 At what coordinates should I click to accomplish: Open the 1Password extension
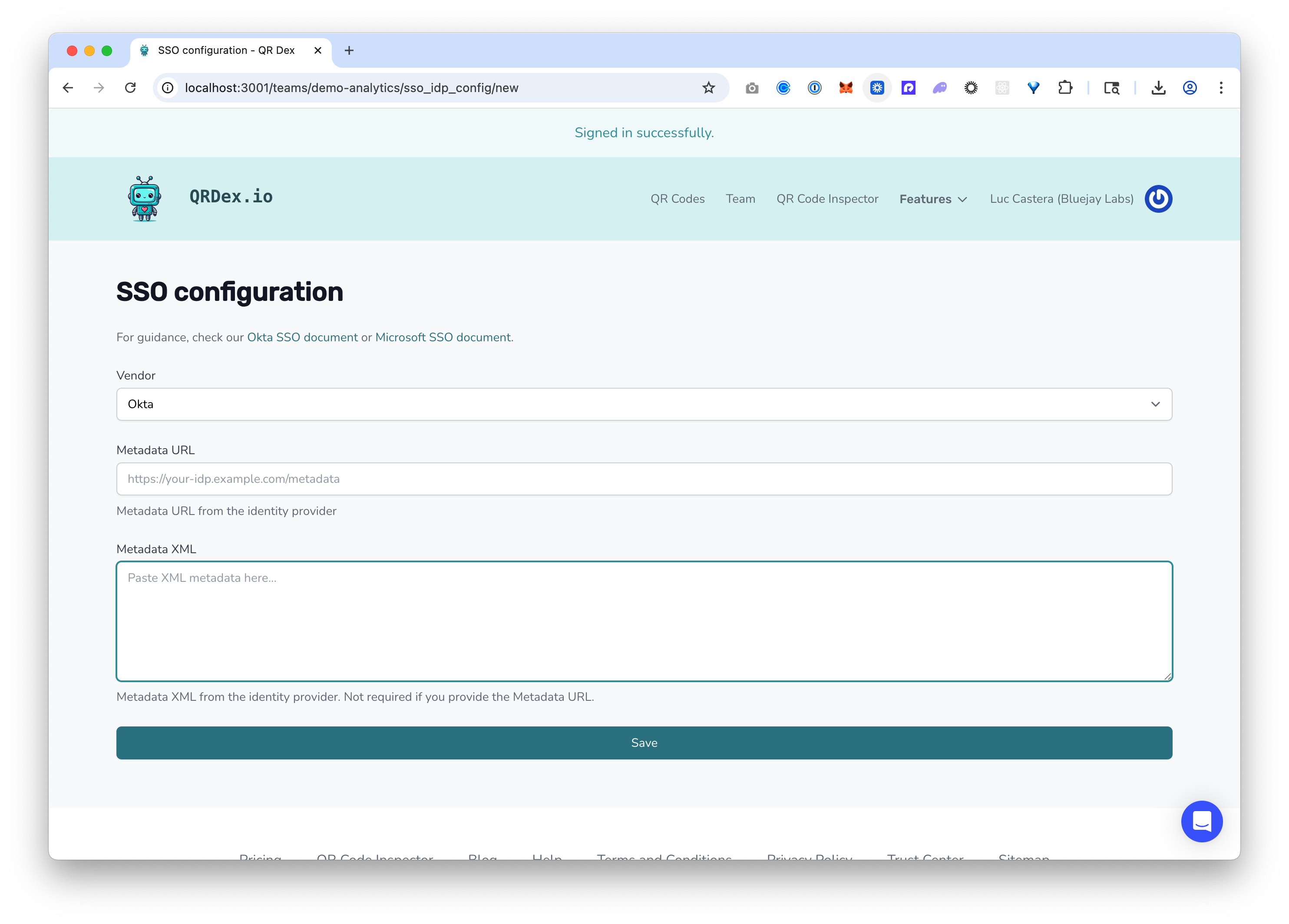click(814, 88)
